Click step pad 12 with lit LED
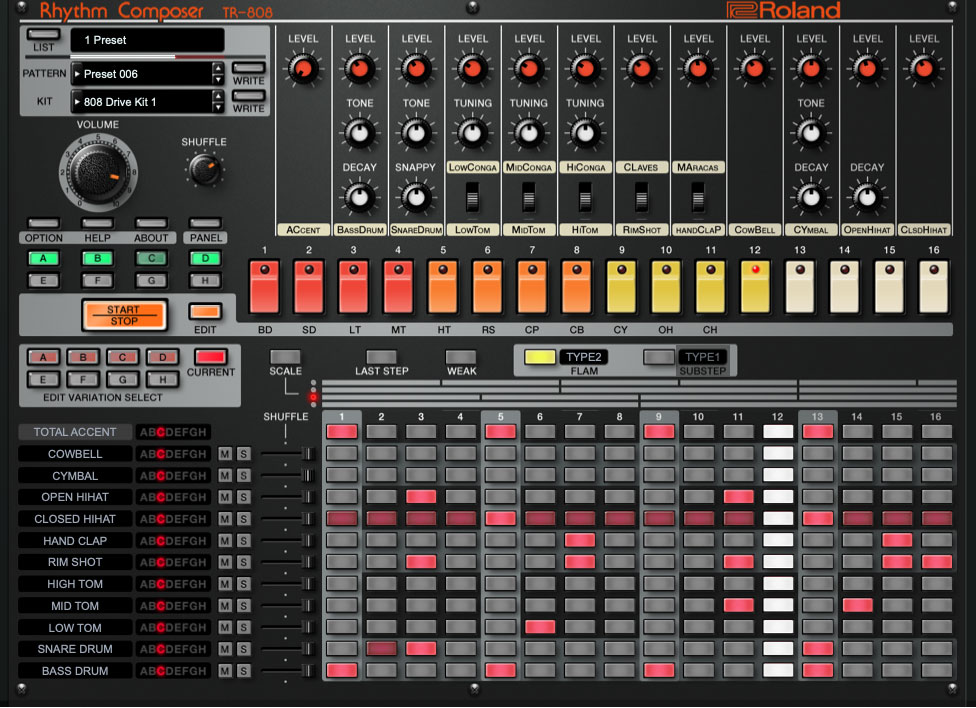Screen dimensions: 976x708 coord(755,287)
